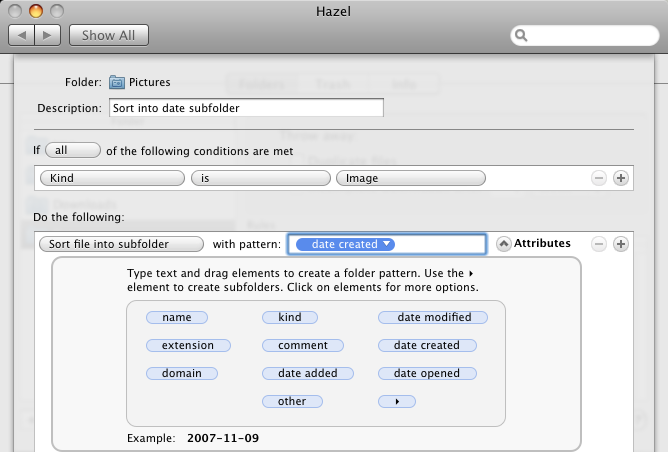The height and width of the screenshot is (452, 668).
Task: Click the Show All button
Action: [x=109, y=35]
